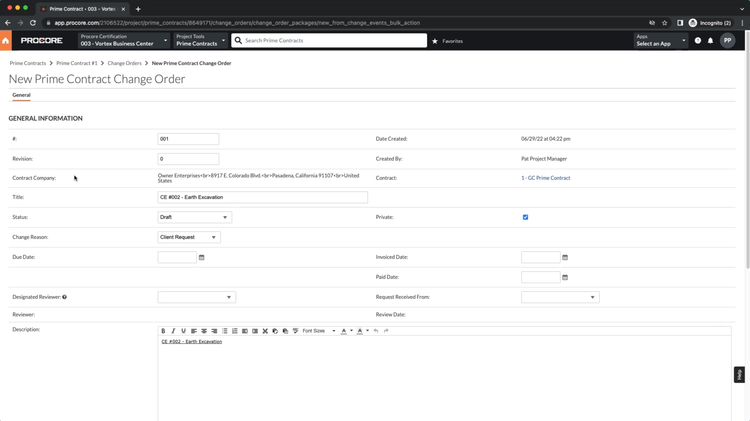Open the notifications bell
This screenshot has width=750, height=421.
[x=710, y=41]
